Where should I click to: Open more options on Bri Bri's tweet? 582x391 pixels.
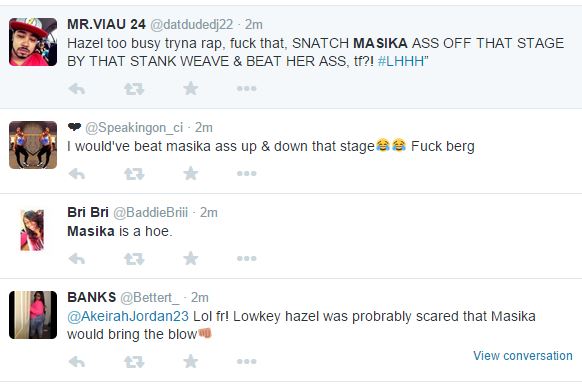click(246, 258)
